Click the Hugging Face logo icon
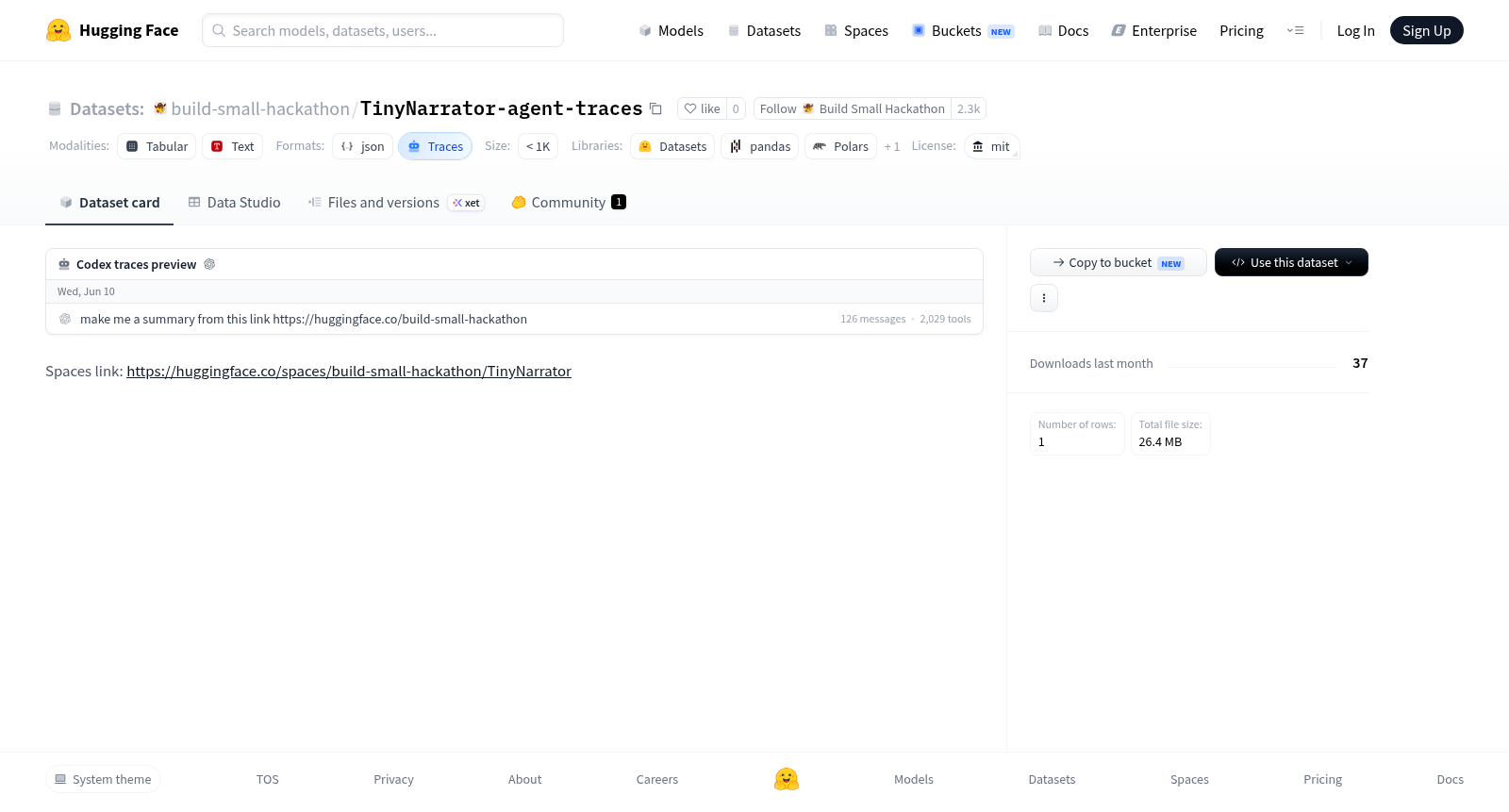Image resolution: width=1509 pixels, height=812 pixels. point(58,30)
